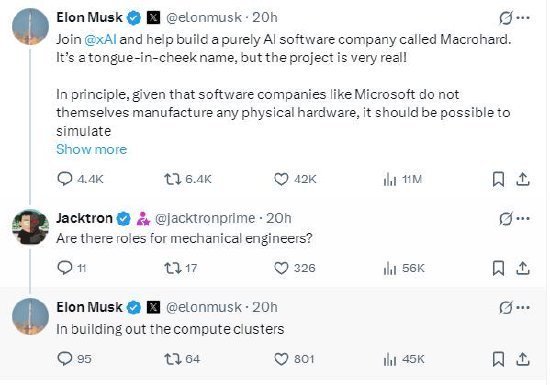Like the post with 42K likes
Viewport: 550px width, 385px height.
click(295, 179)
